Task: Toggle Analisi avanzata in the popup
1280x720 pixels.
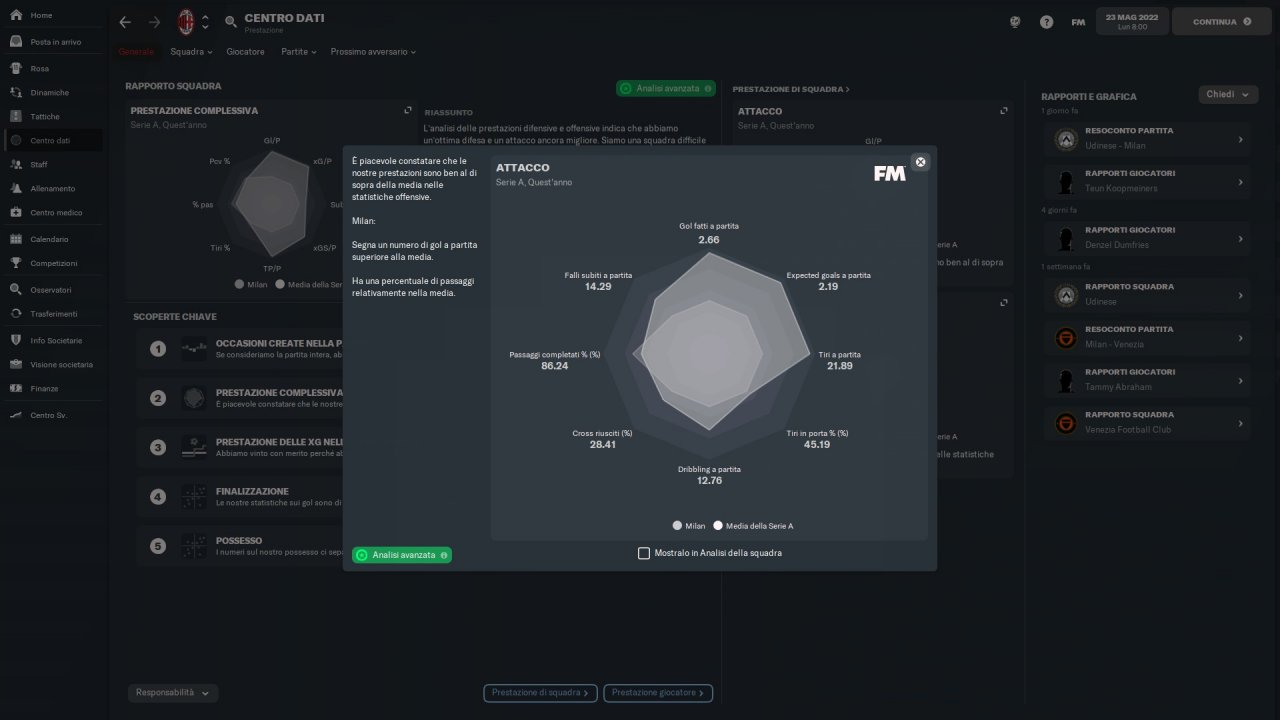Action: coord(402,555)
